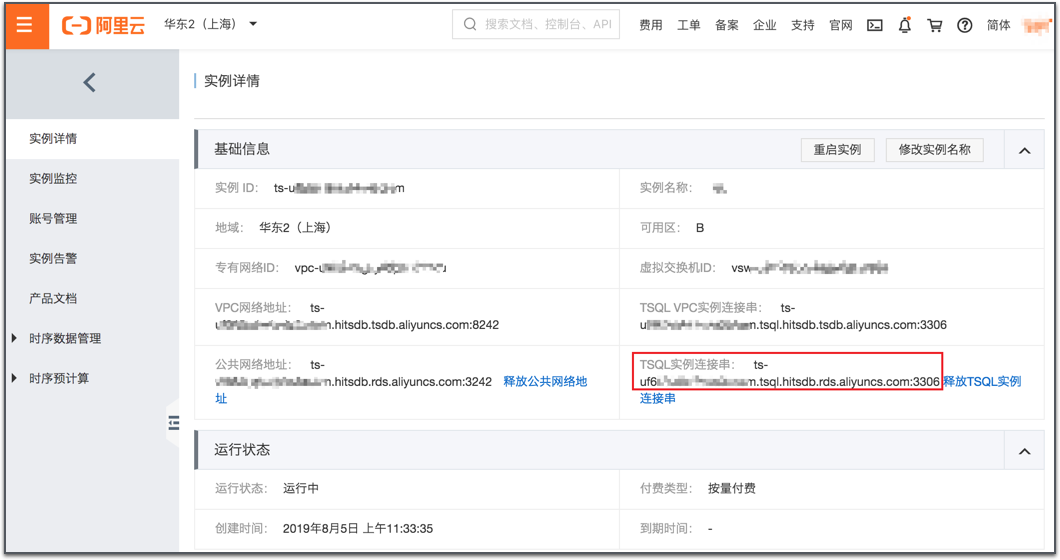Go back using the sidebar arrow
Screen dimensions: 1060x560
click(89, 83)
